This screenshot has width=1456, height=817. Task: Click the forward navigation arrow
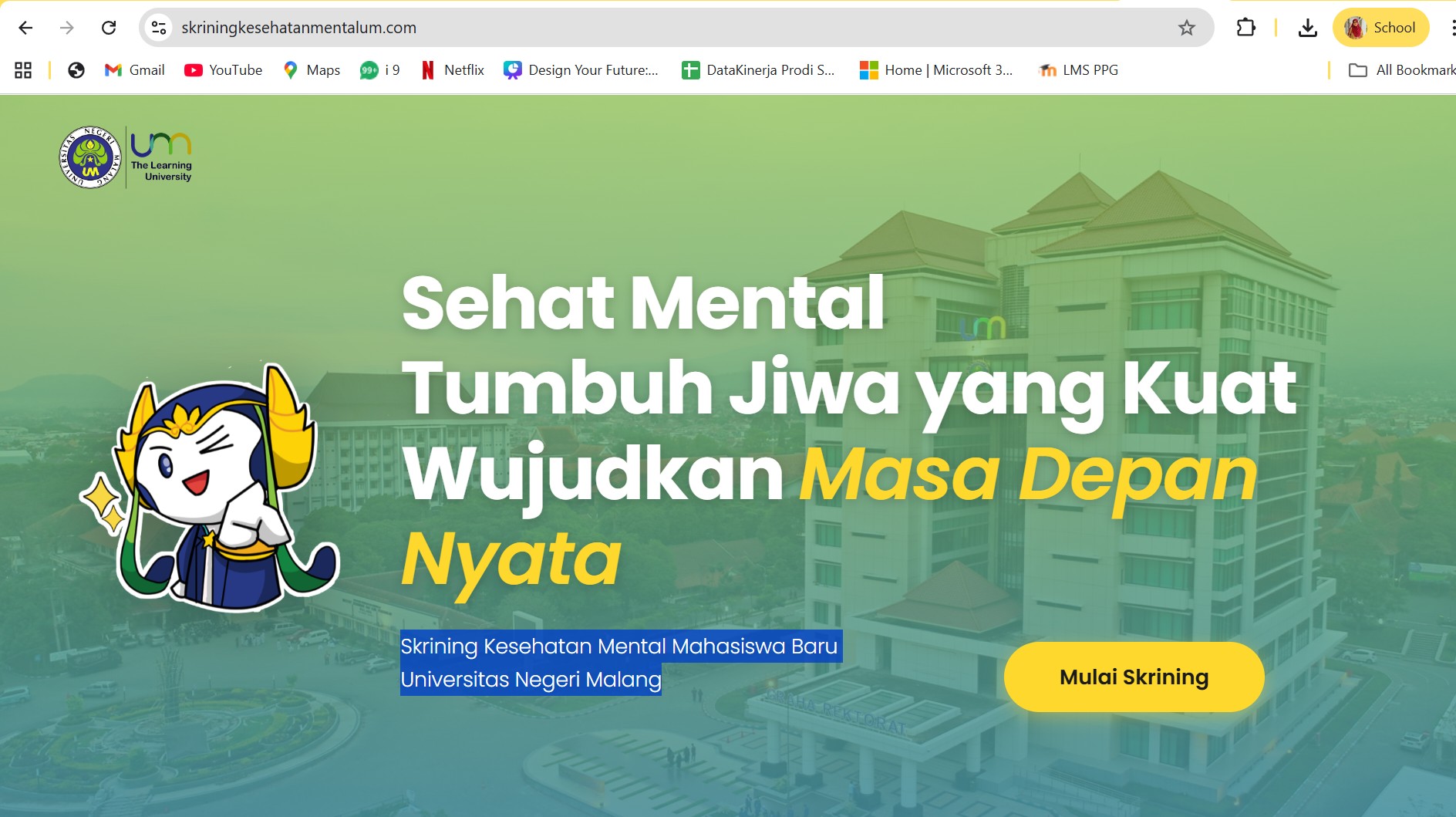click(67, 28)
